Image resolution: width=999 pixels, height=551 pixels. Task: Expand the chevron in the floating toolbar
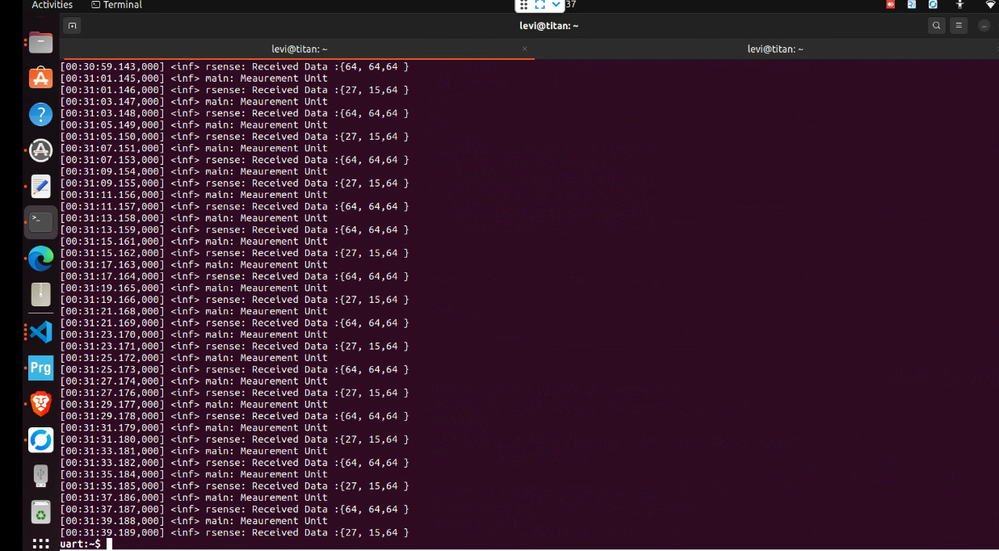point(556,5)
